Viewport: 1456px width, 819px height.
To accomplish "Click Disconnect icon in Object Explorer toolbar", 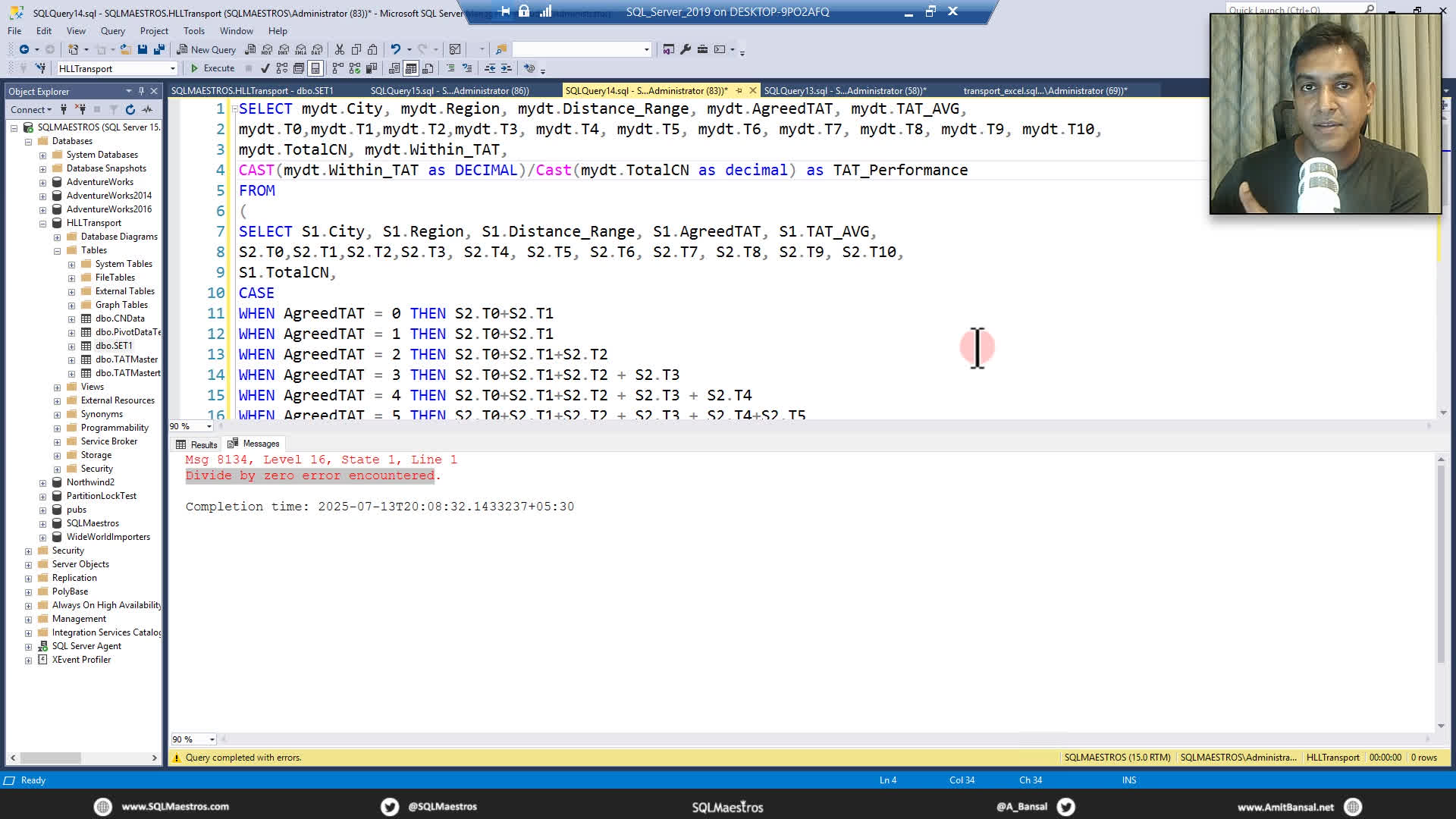I will coord(80,110).
